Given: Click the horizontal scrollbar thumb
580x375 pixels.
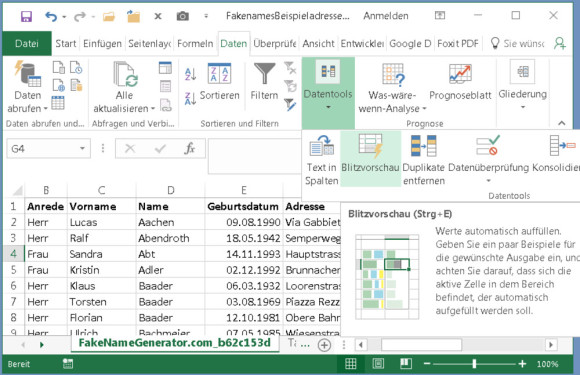Looking at the screenshot, I should 421,345.
